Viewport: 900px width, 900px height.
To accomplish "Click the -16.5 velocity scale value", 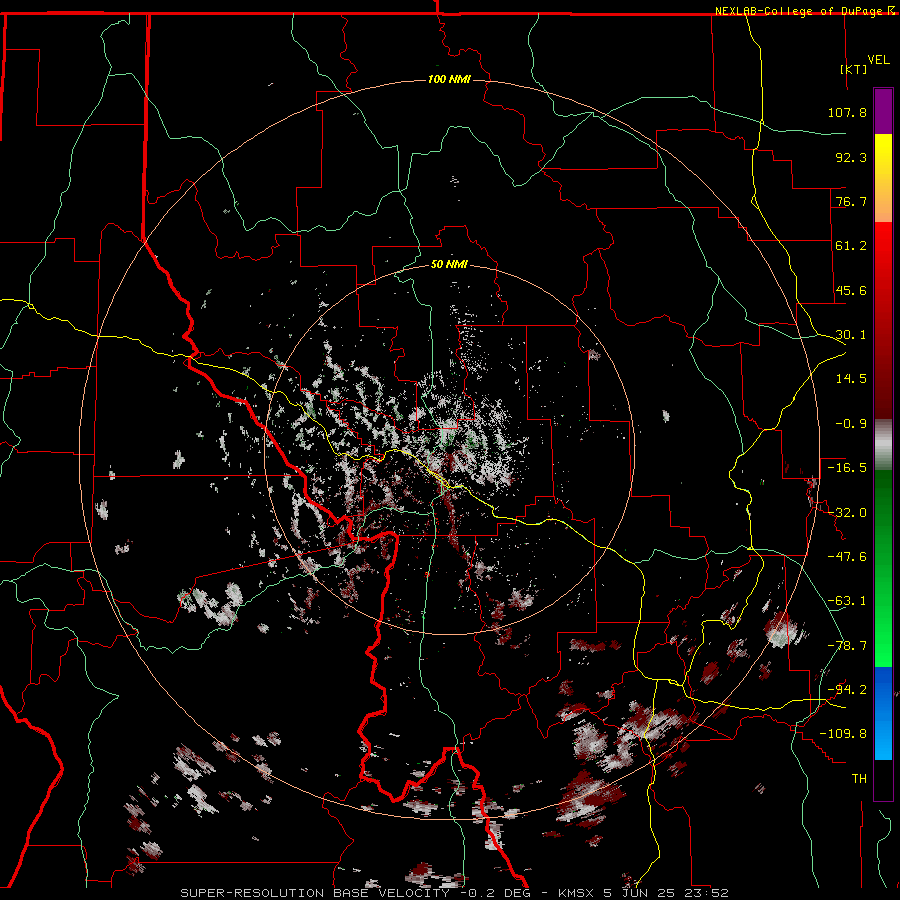I will [847, 468].
